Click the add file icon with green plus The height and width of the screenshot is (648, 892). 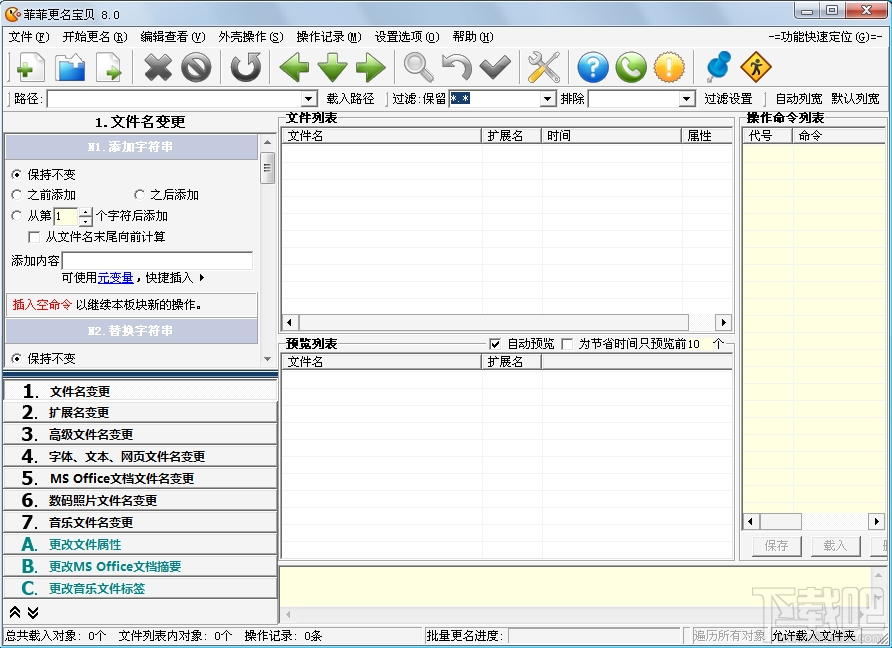pos(30,67)
